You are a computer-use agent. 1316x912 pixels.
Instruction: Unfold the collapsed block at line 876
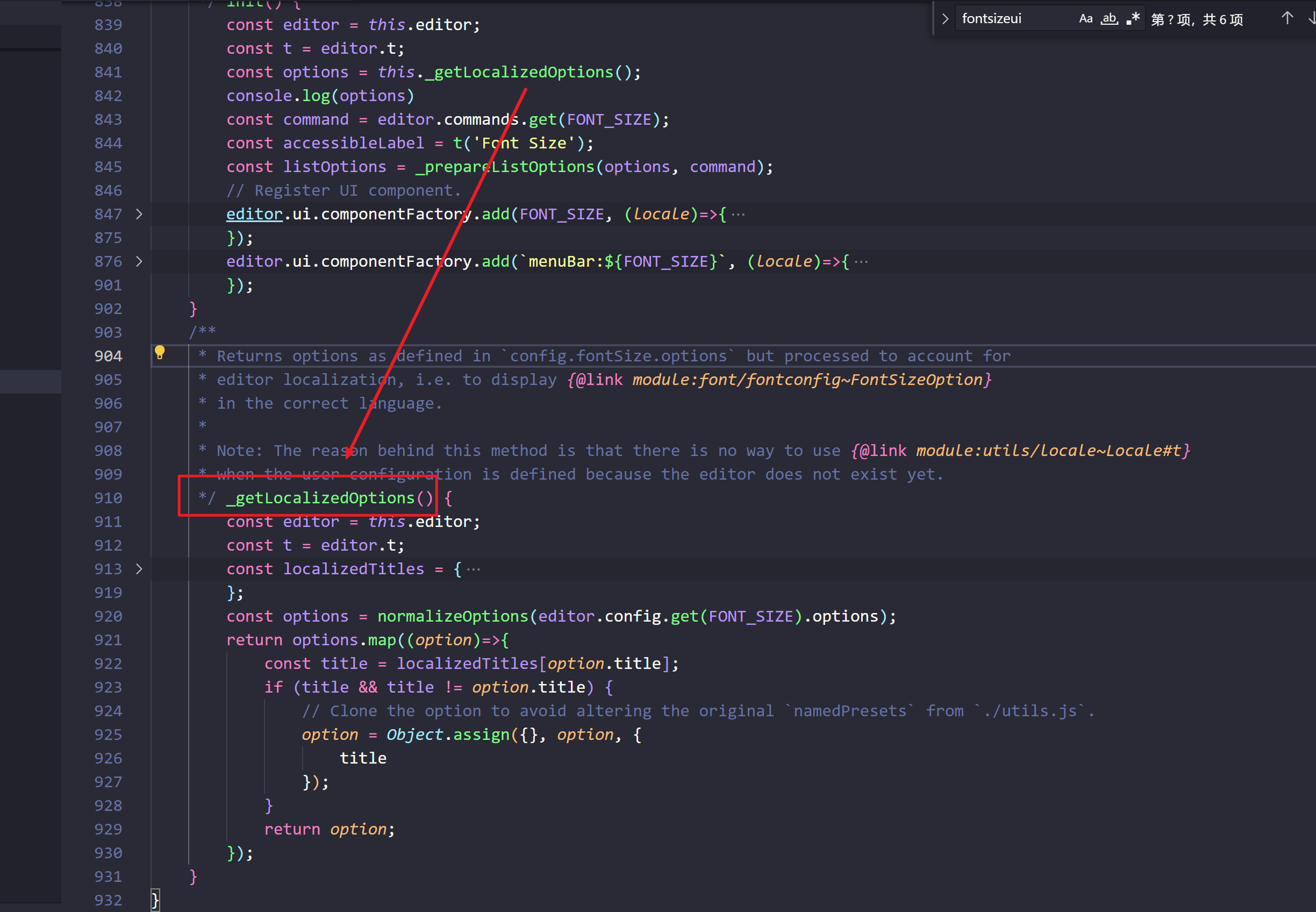tap(139, 262)
